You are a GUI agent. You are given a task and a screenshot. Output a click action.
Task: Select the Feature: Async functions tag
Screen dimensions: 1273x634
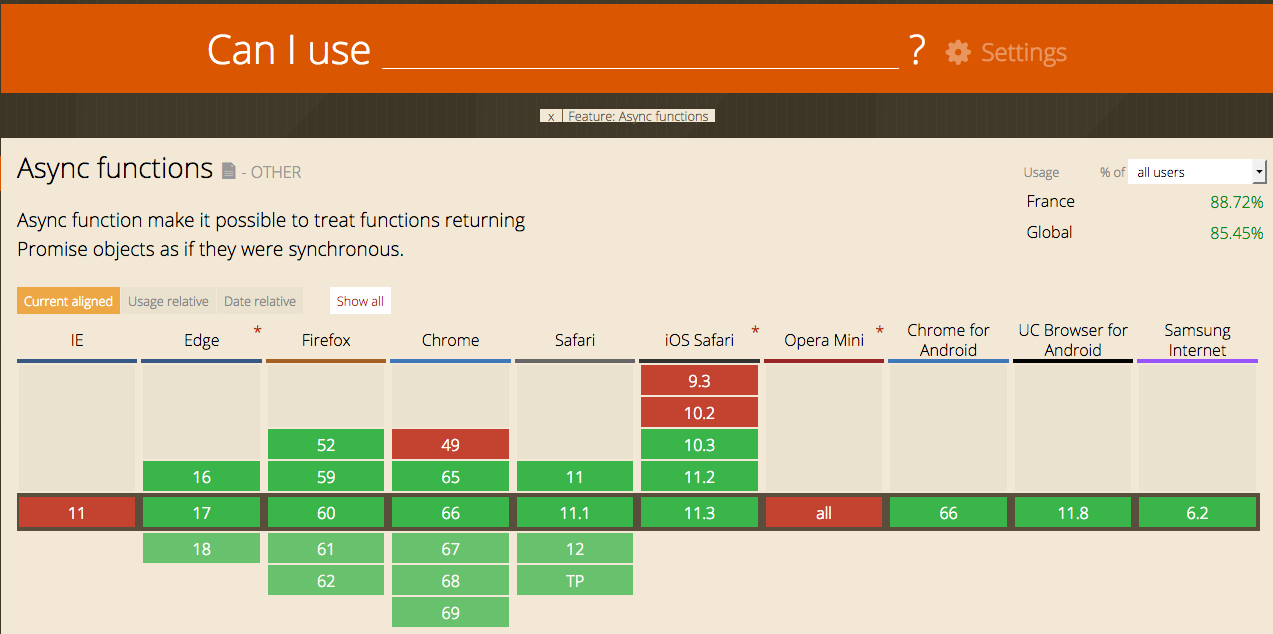pos(639,116)
